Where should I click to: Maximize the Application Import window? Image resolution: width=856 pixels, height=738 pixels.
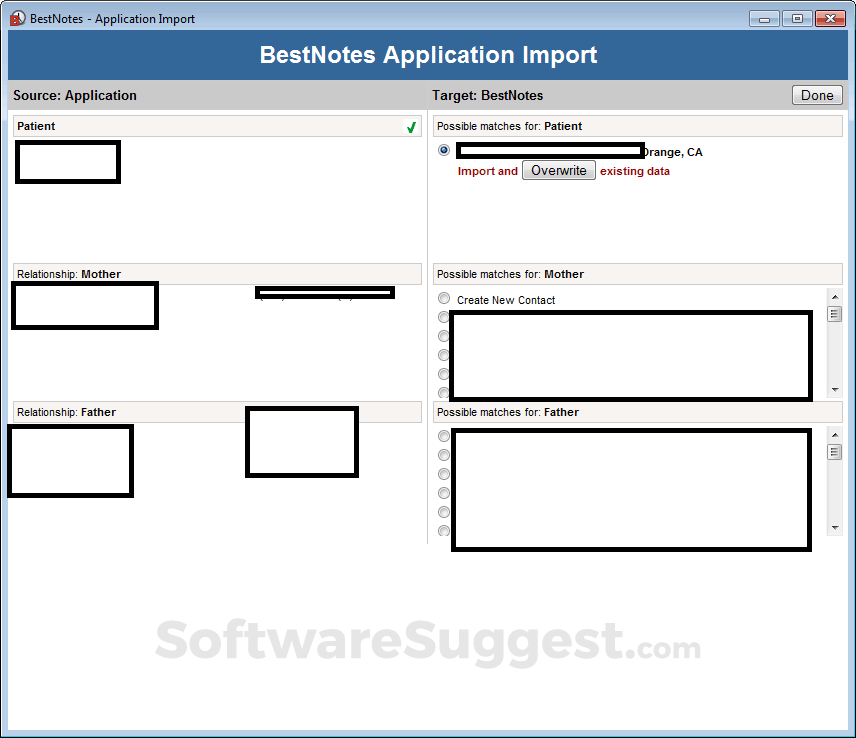797,19
